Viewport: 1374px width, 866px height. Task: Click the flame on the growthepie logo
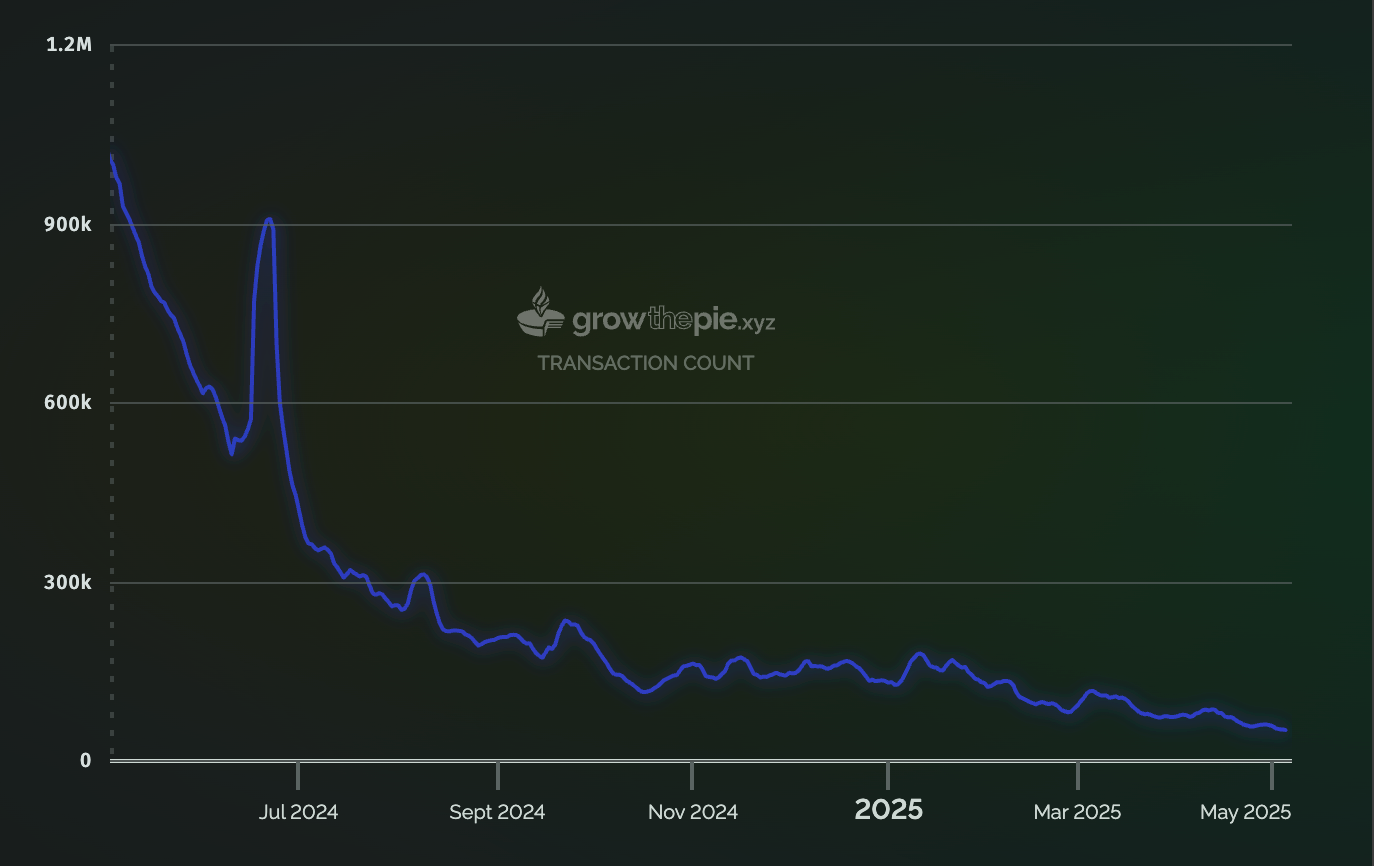pos(538,300)
